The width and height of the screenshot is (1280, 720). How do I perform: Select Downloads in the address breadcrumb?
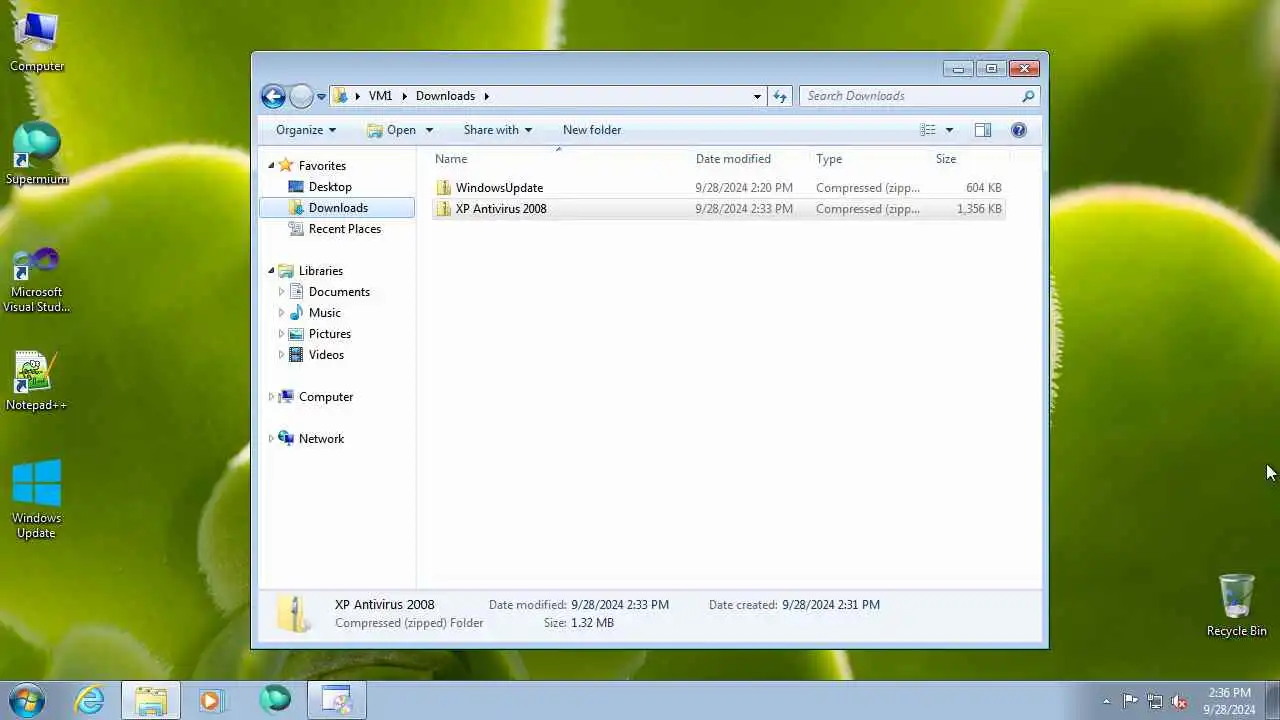coord(445,96)
